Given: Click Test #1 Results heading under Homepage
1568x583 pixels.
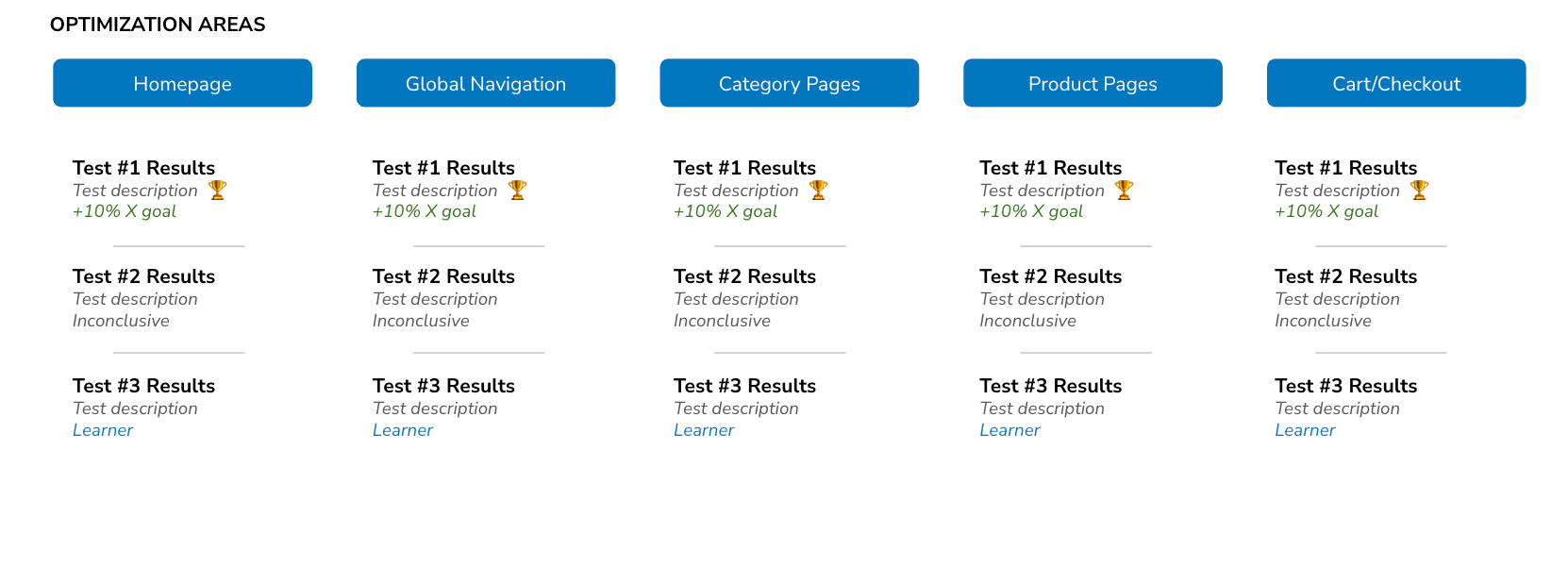Looking at the screenshot, I should [143, 168].
